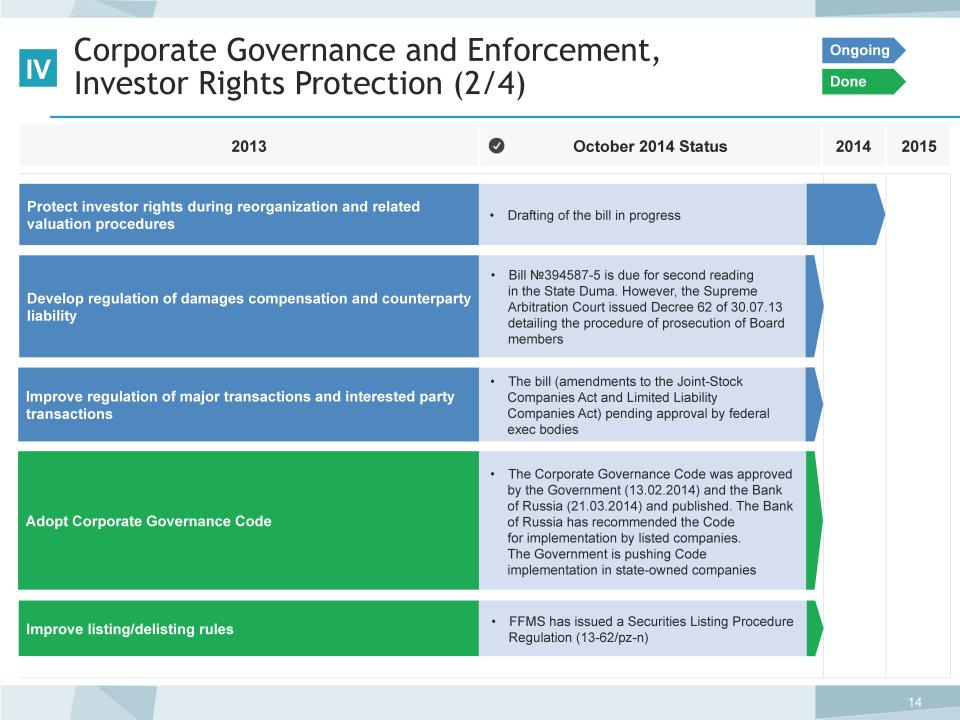
Task: Click the checkmark icon beside October 2014 Status
Action: click(497, 146)
